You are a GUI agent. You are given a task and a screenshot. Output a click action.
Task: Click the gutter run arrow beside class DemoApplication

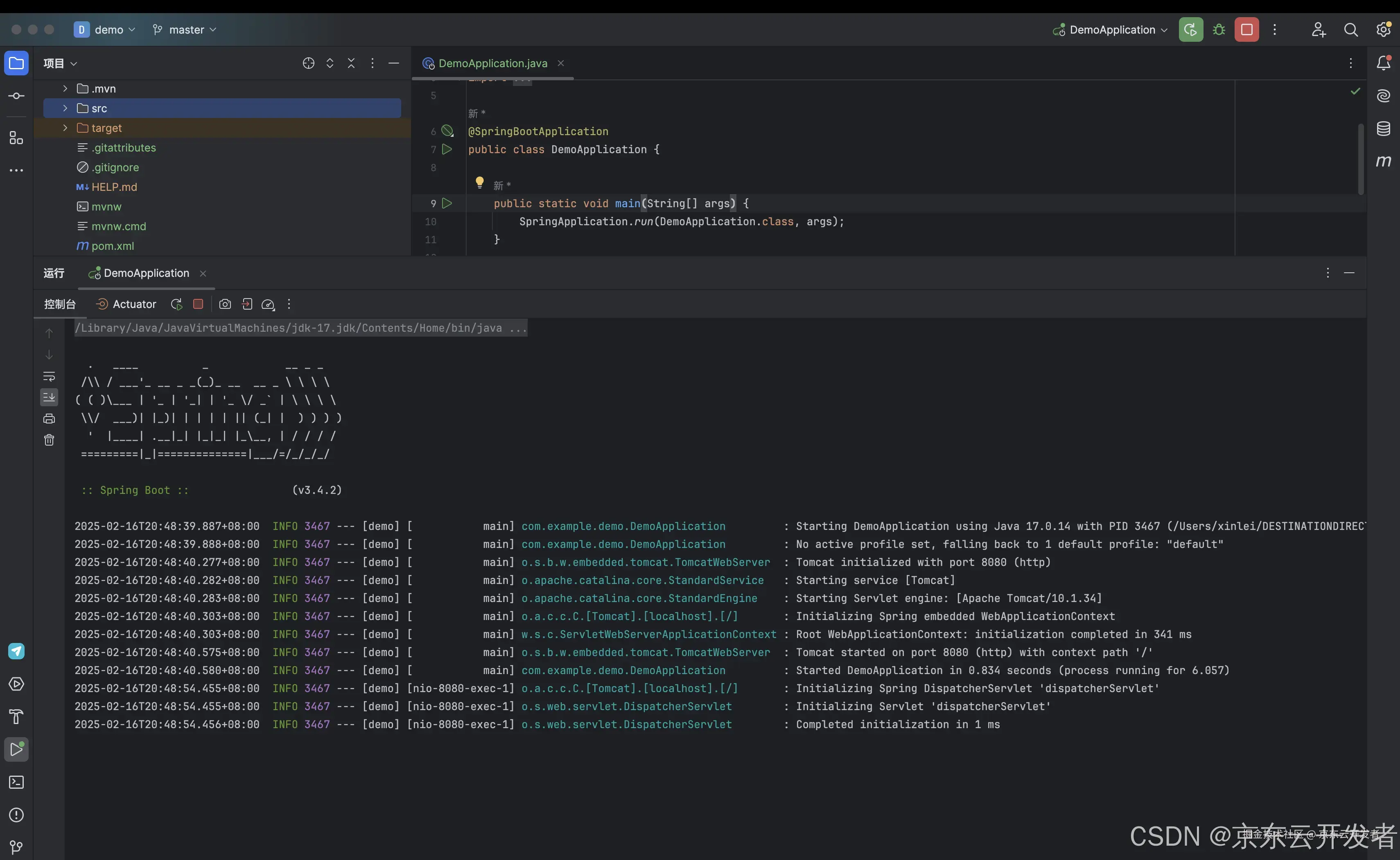(x=447, y=149)
